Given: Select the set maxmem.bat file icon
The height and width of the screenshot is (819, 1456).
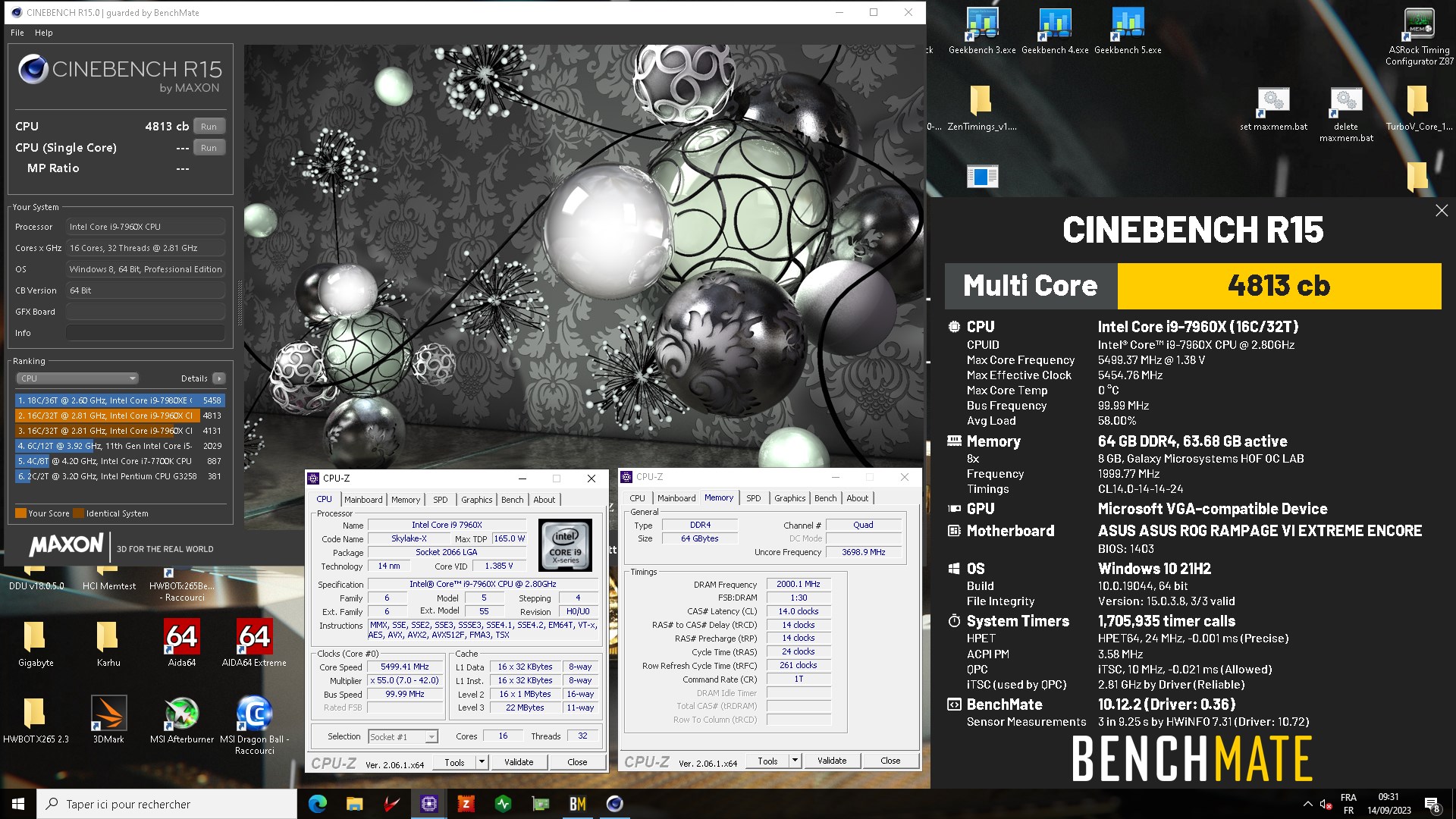Looking at the screenshot, I should (1273, 108).
